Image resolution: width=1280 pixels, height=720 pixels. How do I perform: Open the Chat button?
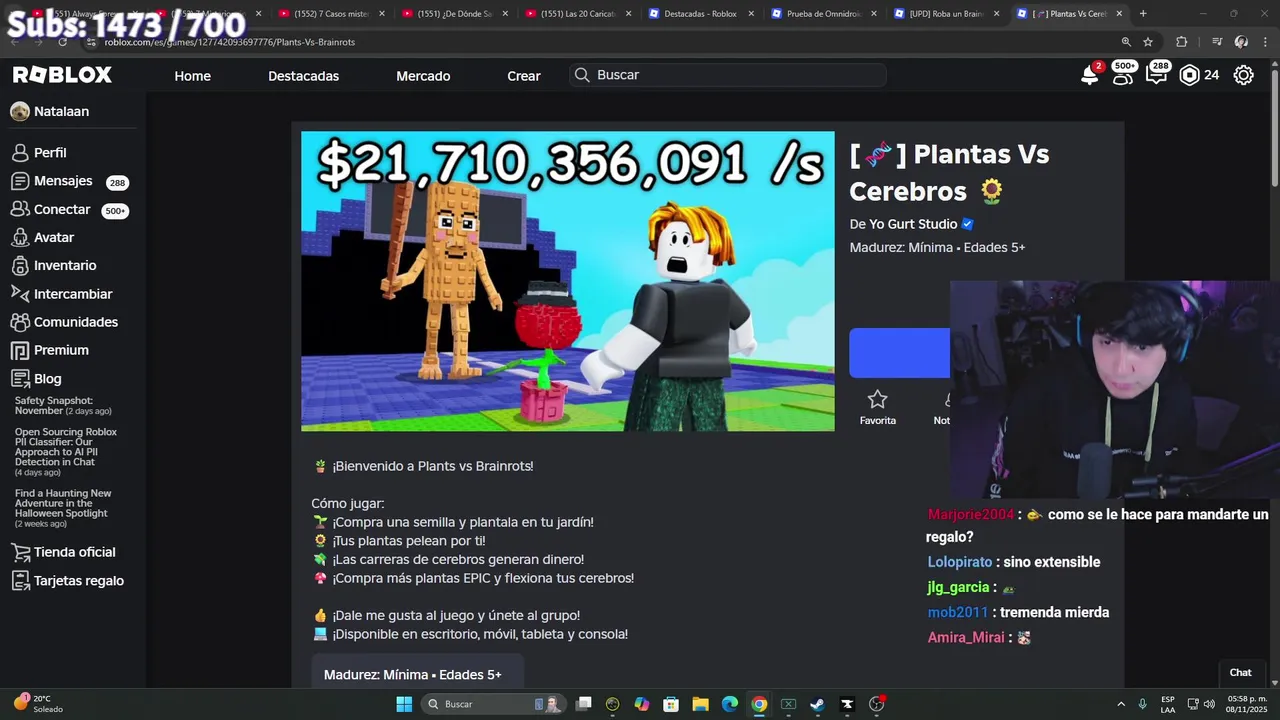(x=1240, y=672)
